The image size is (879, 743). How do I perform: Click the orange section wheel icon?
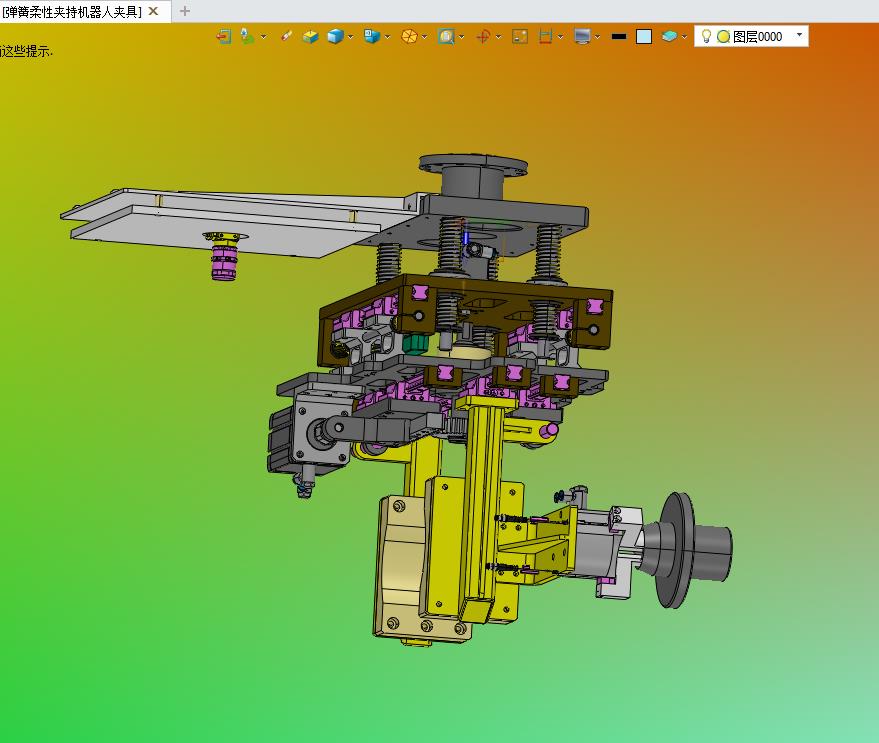409,36
